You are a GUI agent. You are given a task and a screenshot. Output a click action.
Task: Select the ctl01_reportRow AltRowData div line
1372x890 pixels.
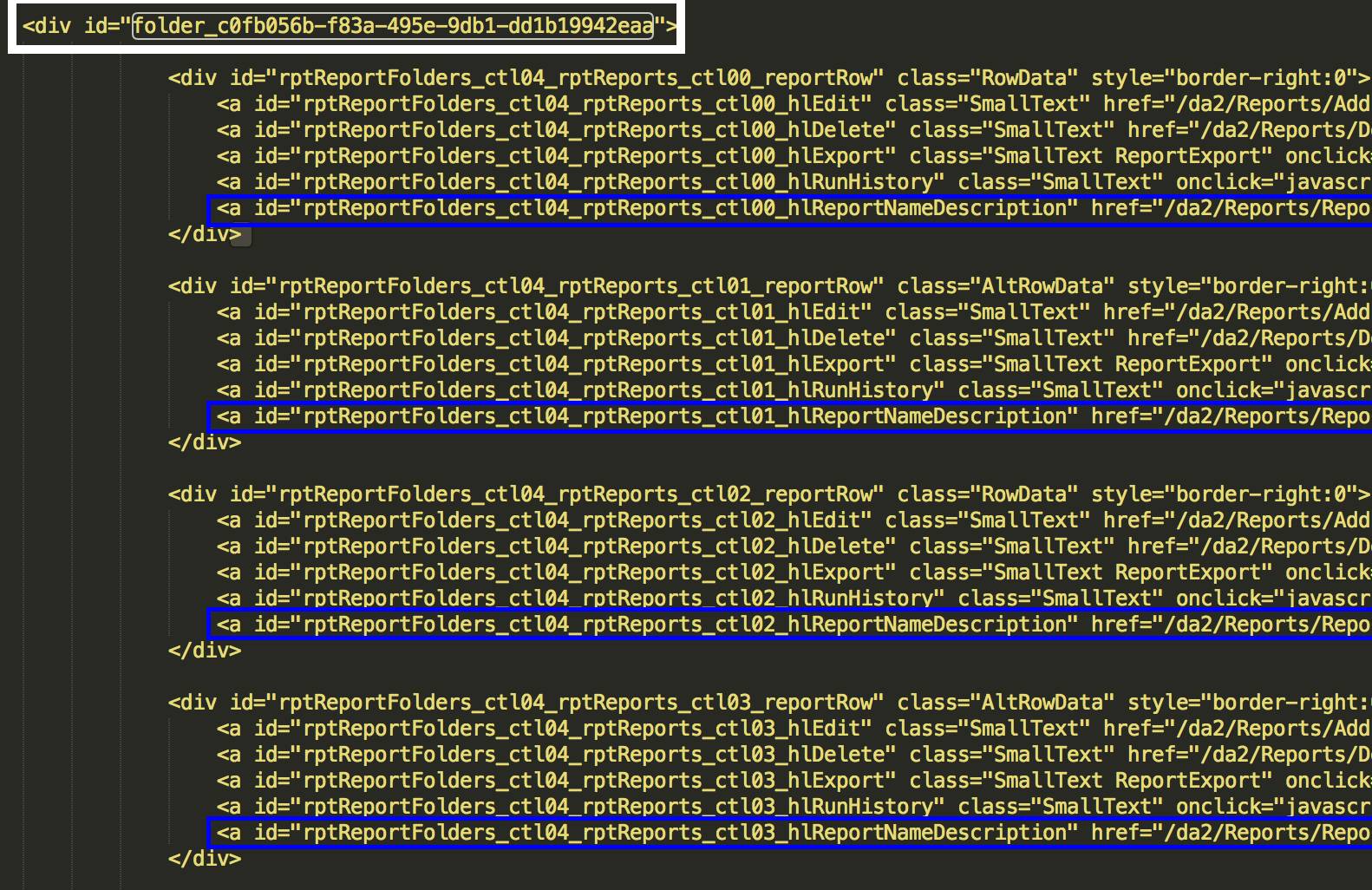(769, 286)
